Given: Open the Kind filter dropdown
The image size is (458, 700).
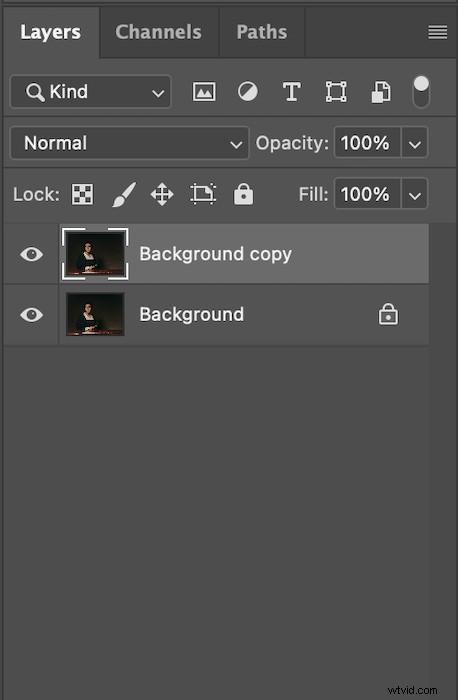Looking at the screenshot, I should click(91, 92).
